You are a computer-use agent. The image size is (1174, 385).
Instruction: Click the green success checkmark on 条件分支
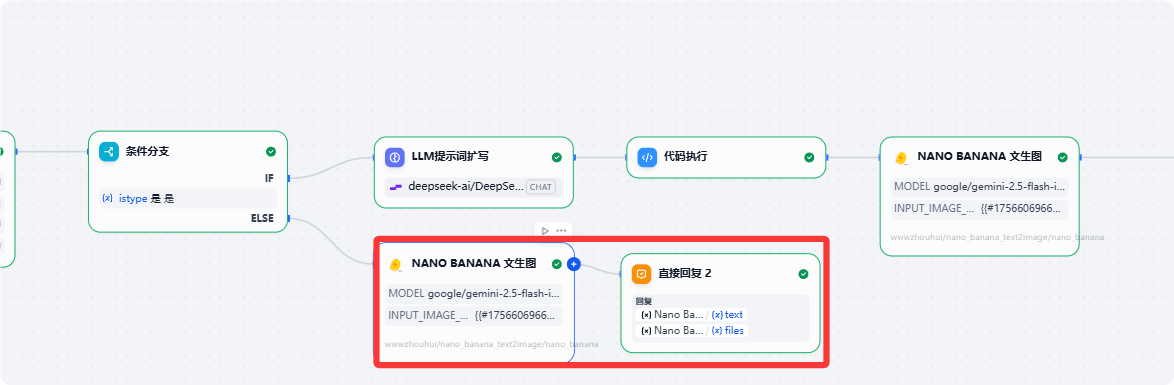coord(271,151)
